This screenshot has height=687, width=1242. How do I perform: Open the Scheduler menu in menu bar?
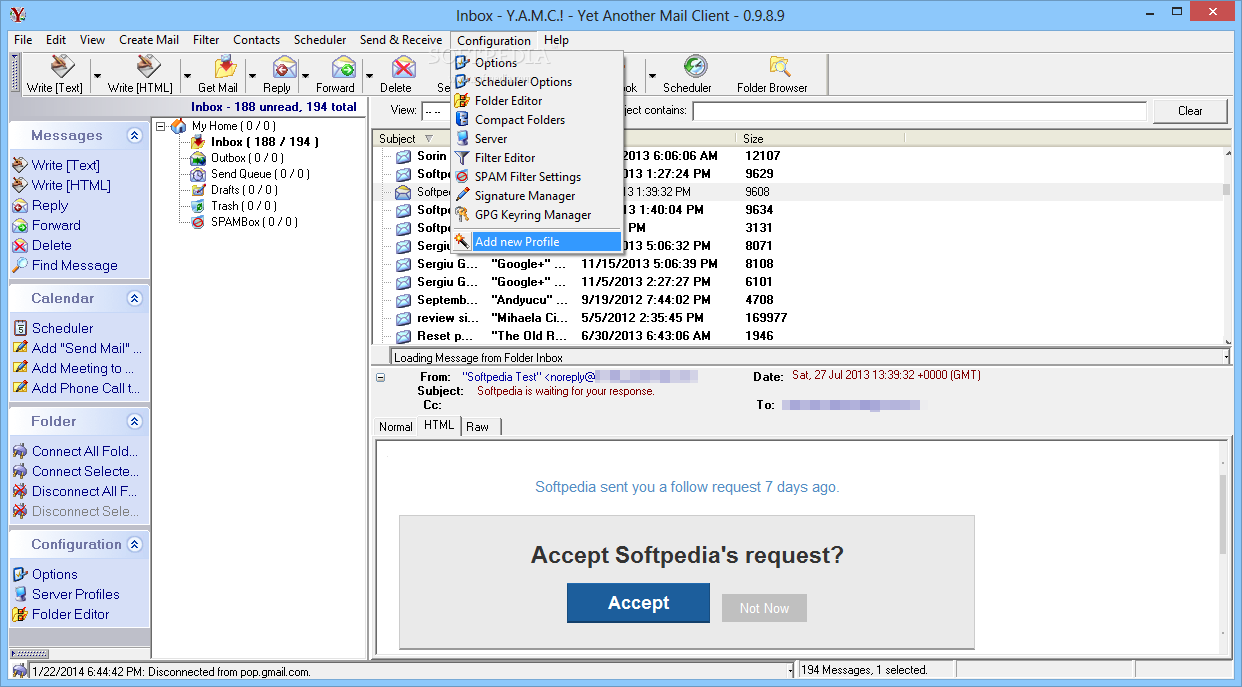coord(320,40)
